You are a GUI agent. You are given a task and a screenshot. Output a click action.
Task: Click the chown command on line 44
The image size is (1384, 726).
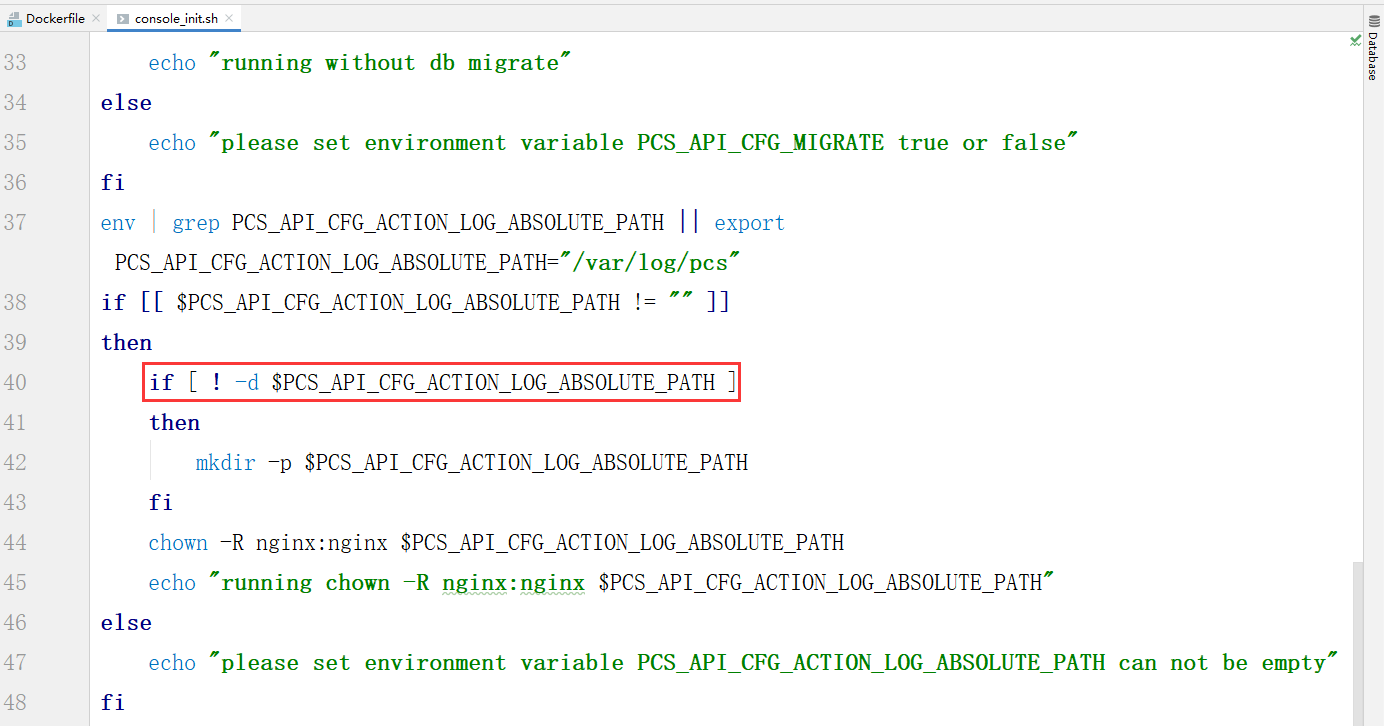[x=178, y=543]
